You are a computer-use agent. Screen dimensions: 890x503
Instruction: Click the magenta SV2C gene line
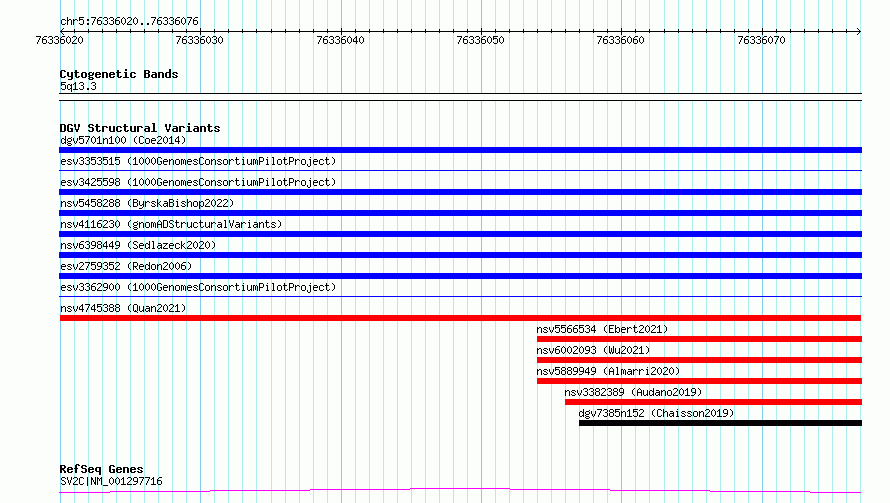pyautogui.click(x=460, y=490)
